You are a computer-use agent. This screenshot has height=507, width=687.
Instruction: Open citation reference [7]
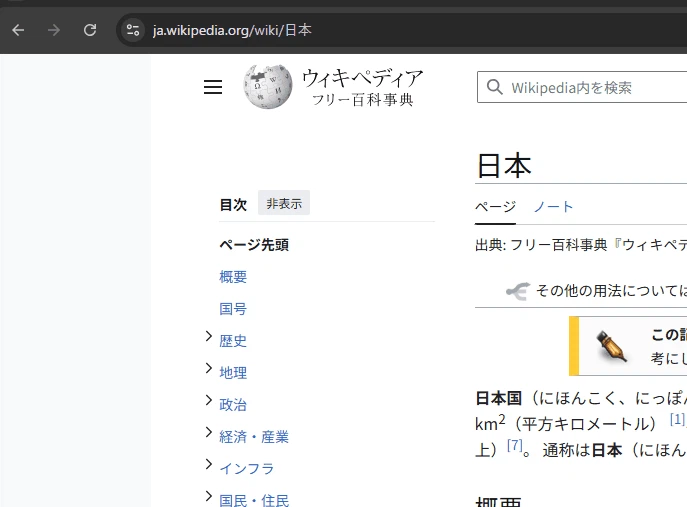point(514,445)
